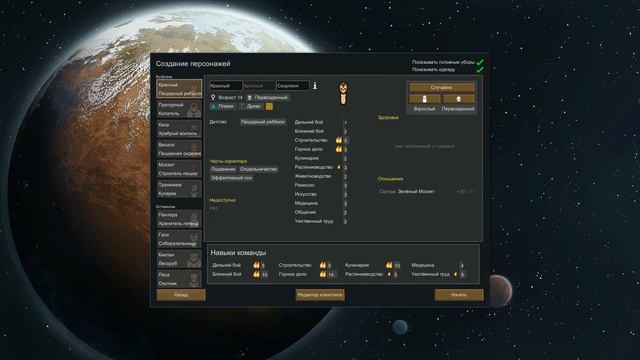
Task: Click the last name input field
Action: coord(293,86)
